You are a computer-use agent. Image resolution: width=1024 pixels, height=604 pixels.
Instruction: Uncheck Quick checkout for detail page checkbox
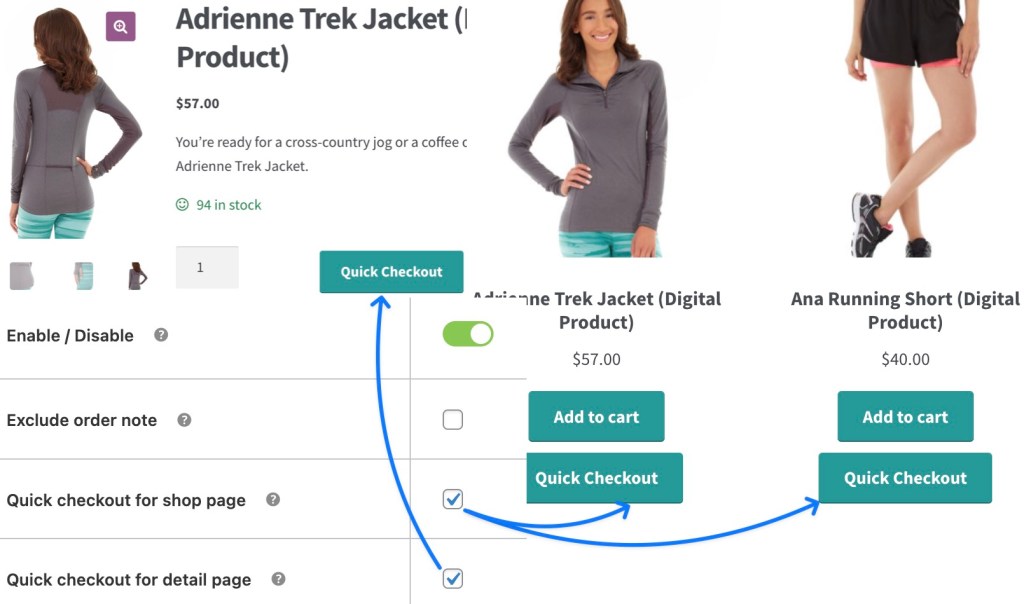point(453,578)
